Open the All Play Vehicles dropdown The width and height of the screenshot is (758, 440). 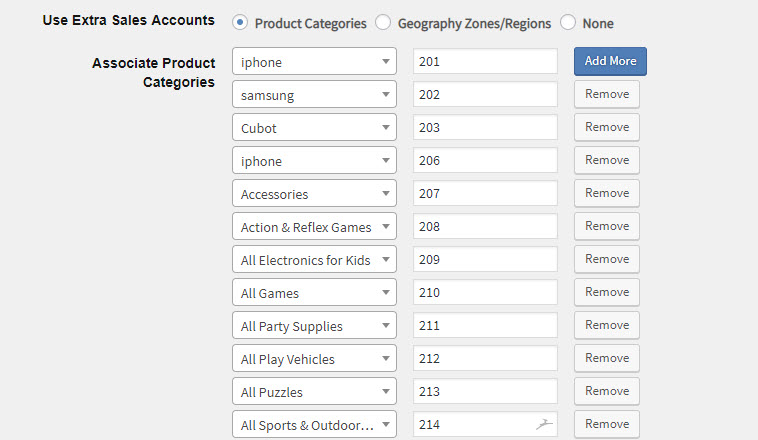pos(314,358)
